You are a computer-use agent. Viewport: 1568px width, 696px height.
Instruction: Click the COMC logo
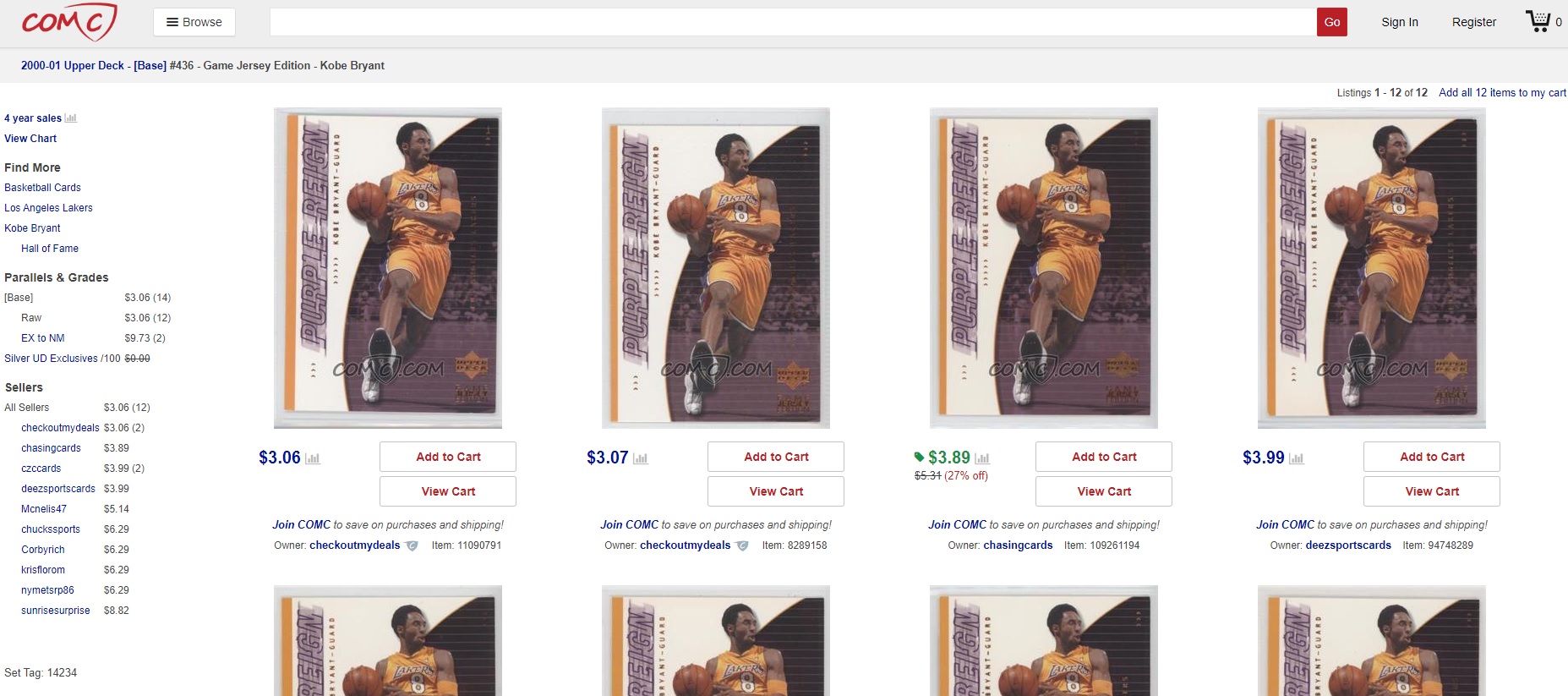pos(69,22)
